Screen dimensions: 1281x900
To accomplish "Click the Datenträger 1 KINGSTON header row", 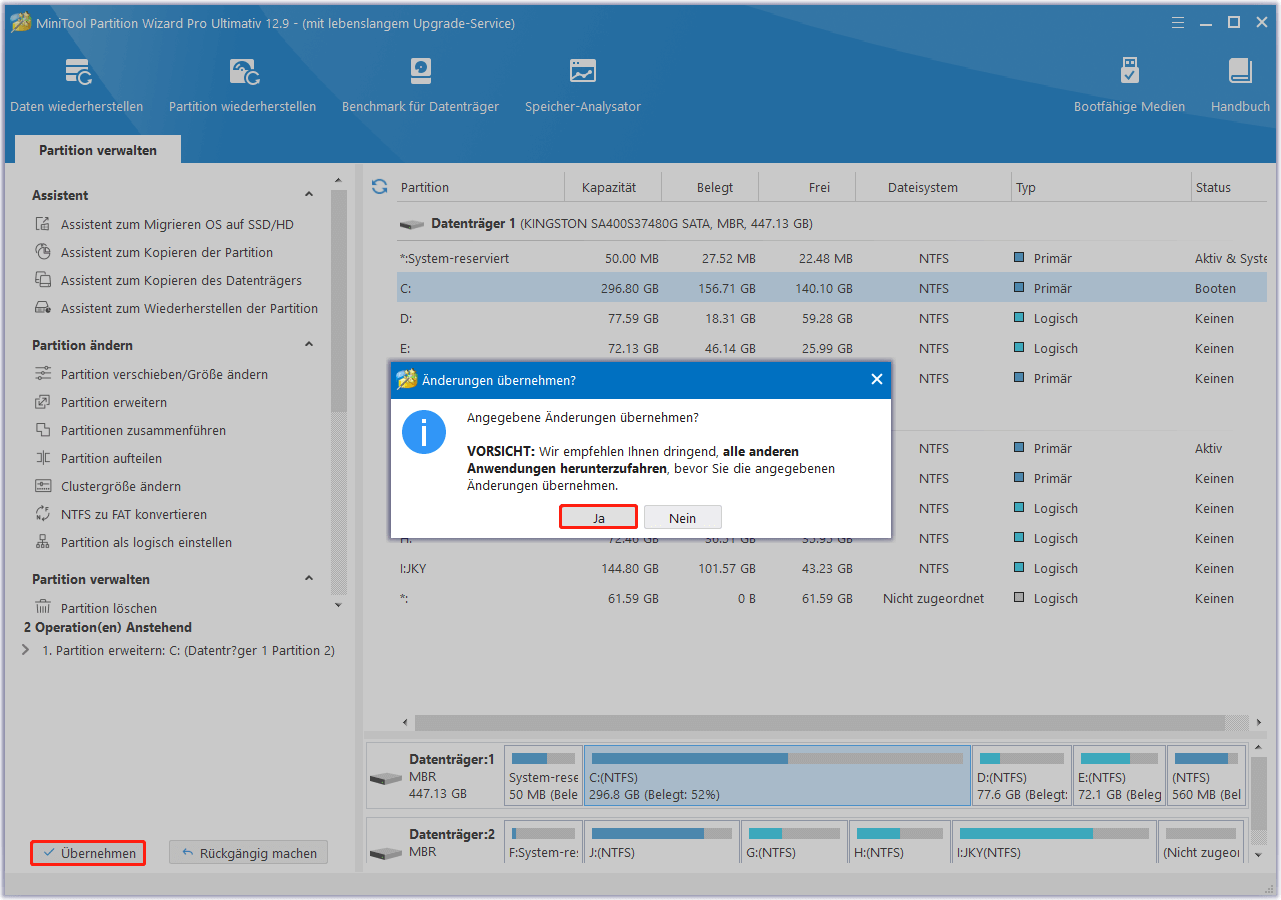I will tap(832, 224).
